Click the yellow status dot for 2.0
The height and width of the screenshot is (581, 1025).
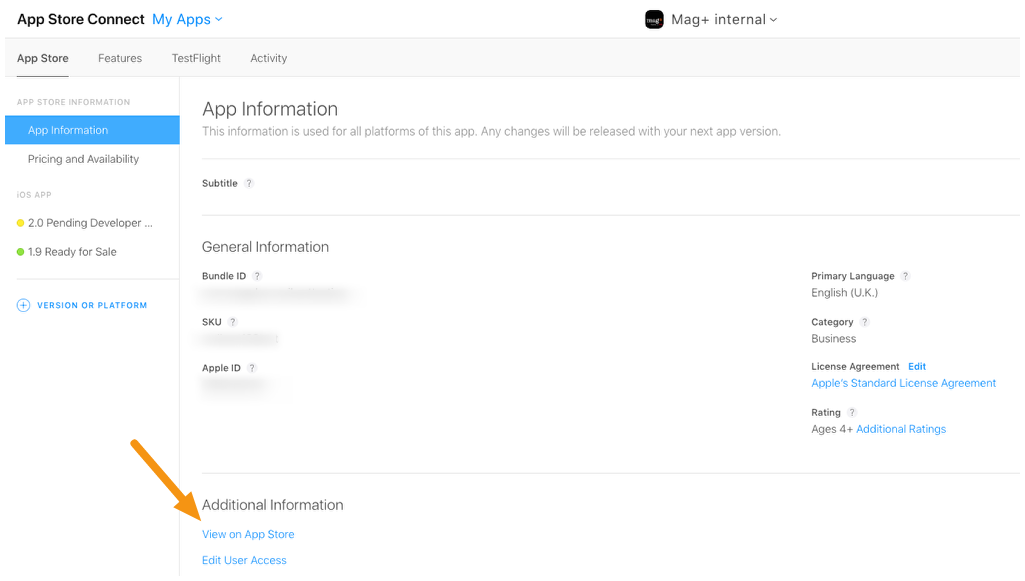coord(20,223)
